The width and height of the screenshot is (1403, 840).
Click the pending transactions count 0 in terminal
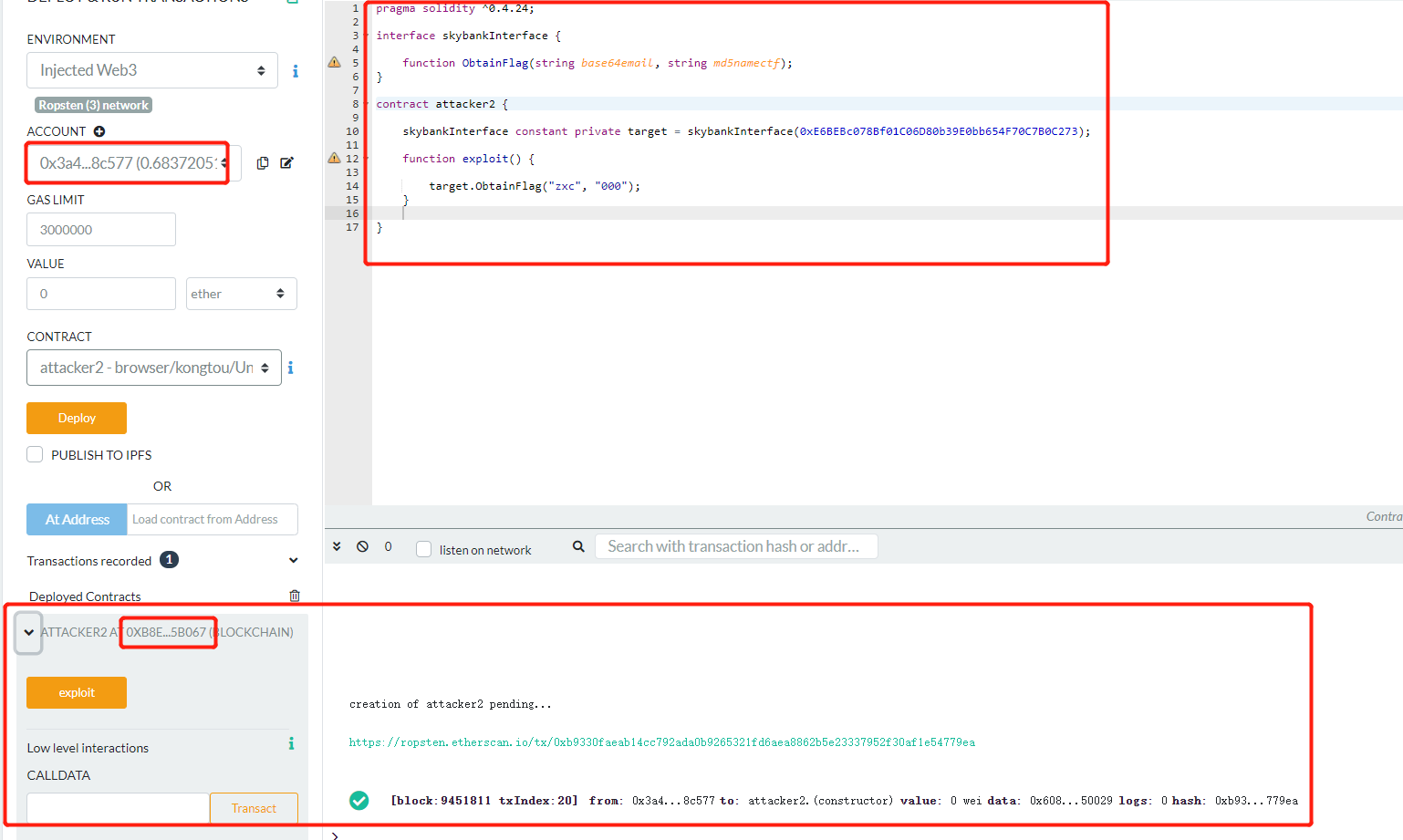point(388,546)
